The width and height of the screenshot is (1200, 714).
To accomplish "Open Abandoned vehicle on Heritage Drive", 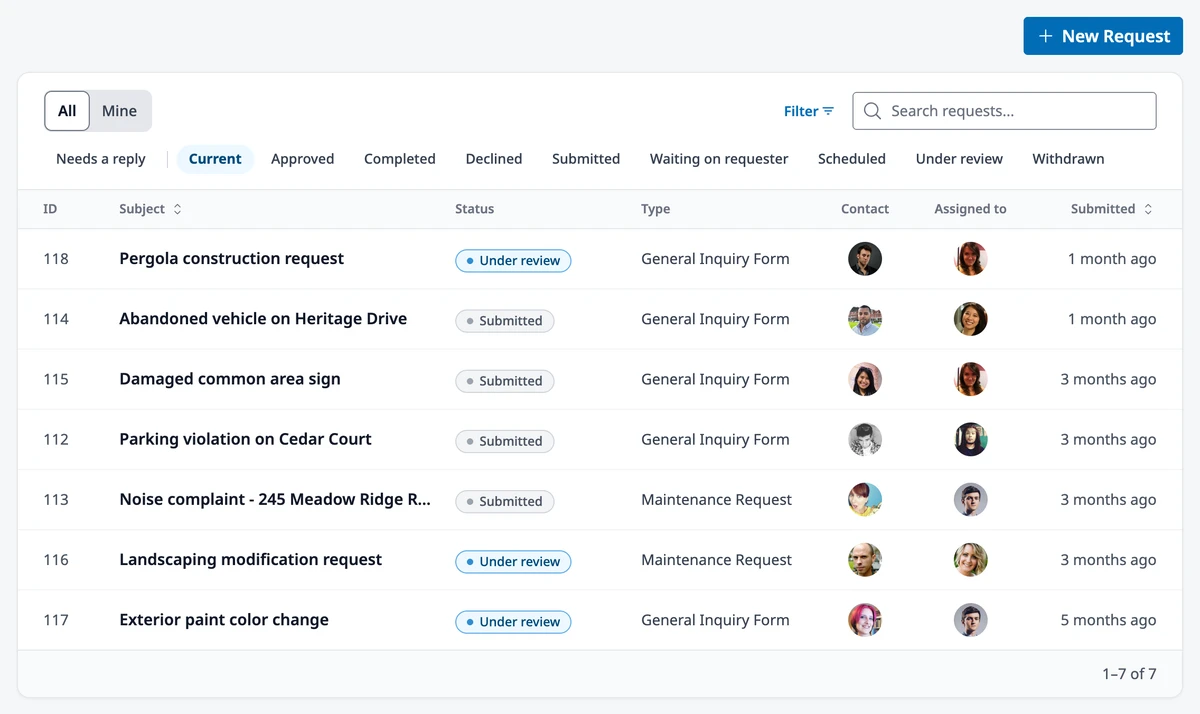I will coord(263,319).
